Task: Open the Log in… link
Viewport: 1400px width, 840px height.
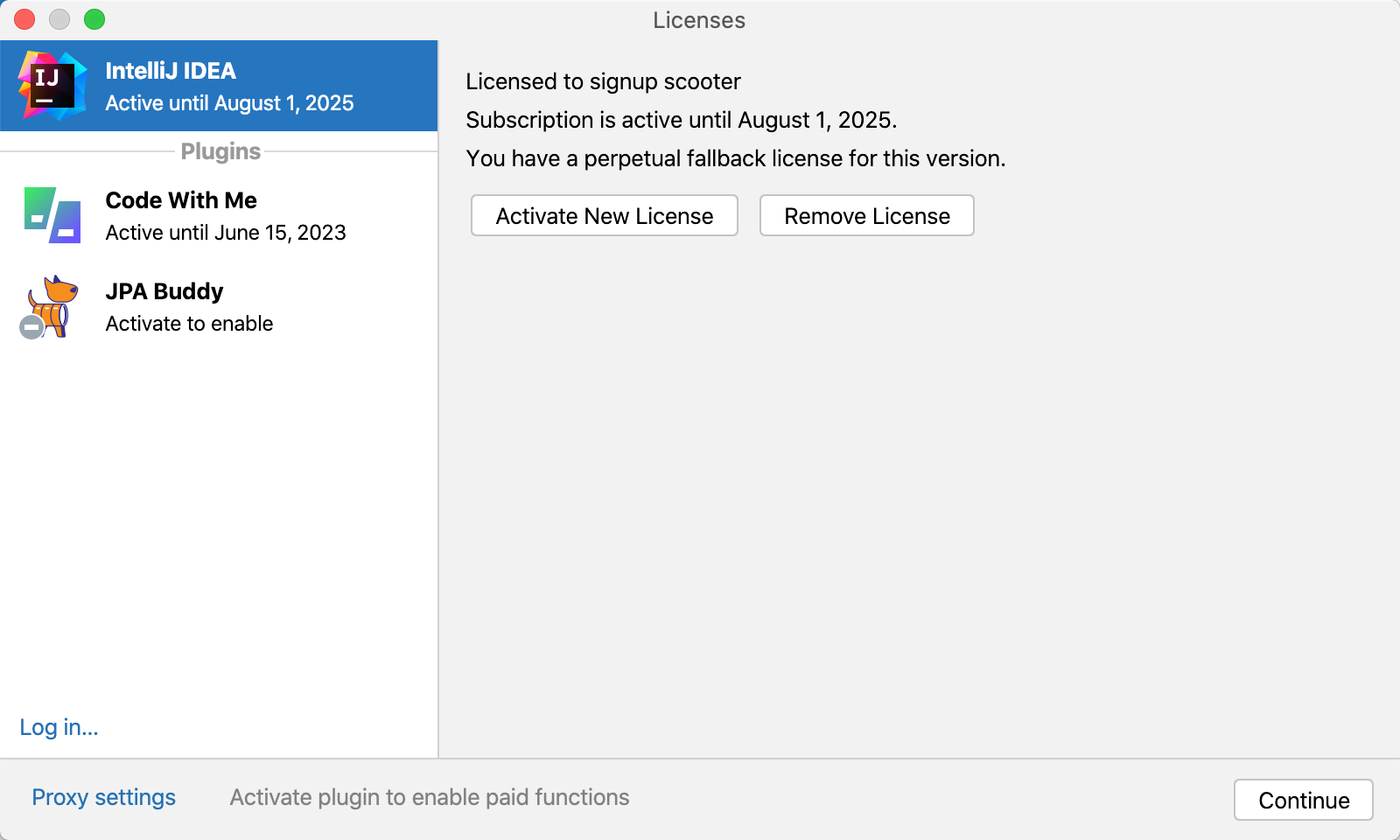Action: coord(59,727)
